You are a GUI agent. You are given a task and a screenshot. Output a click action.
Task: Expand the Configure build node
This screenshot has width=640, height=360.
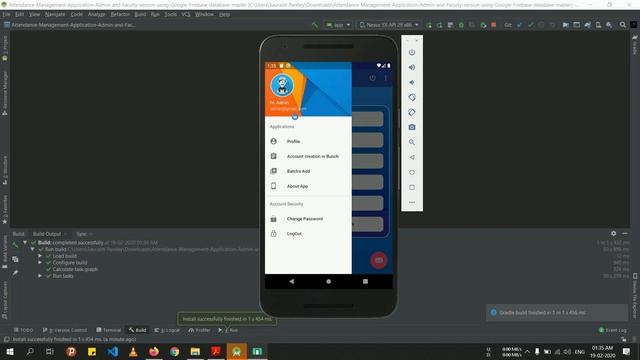40,262
